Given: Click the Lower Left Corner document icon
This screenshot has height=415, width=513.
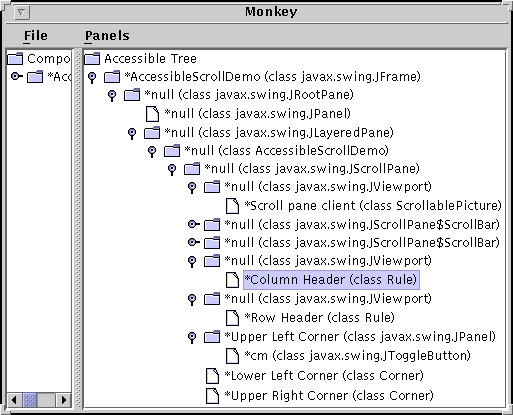Looking at the screenshot, I should point(212,376).
